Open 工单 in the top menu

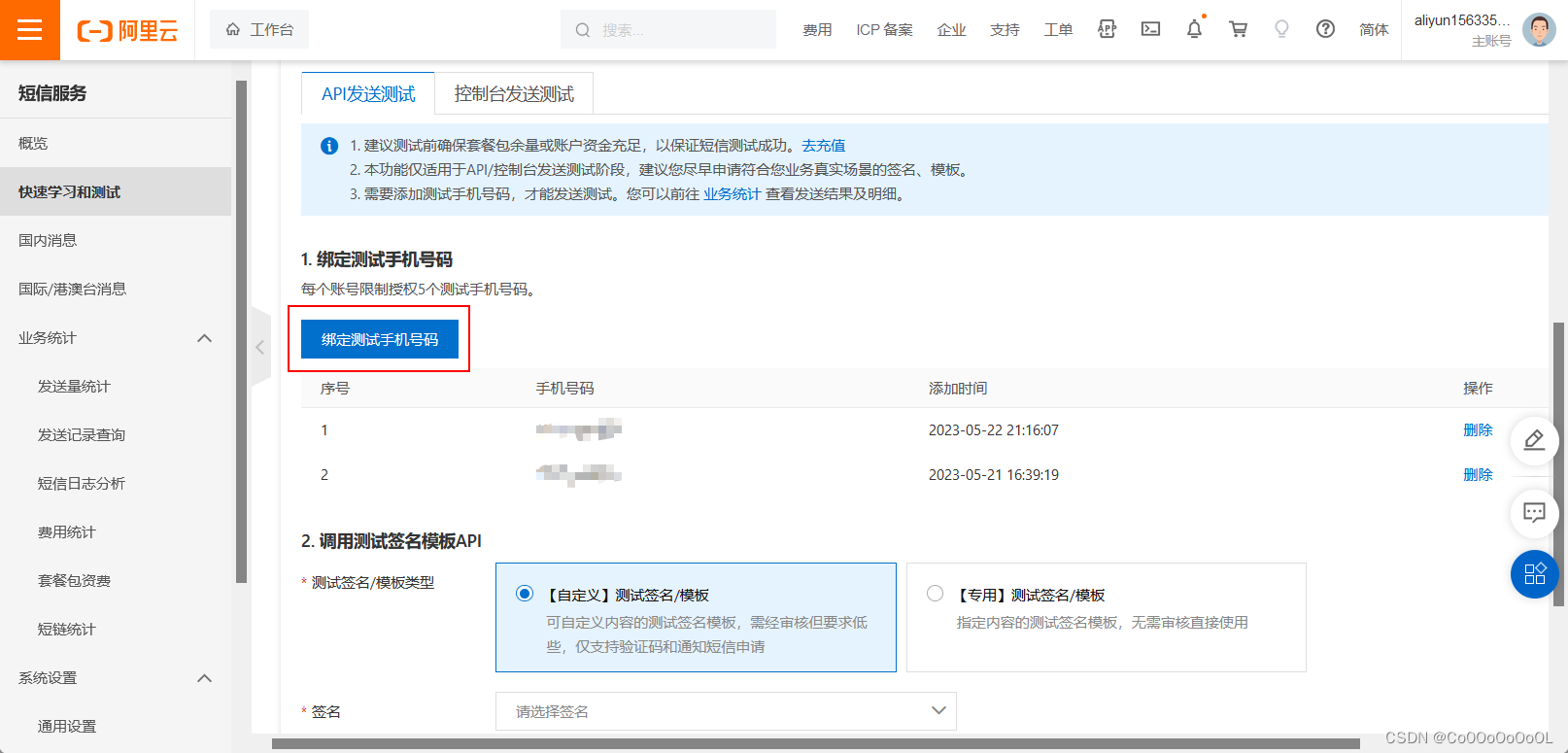1058,30
